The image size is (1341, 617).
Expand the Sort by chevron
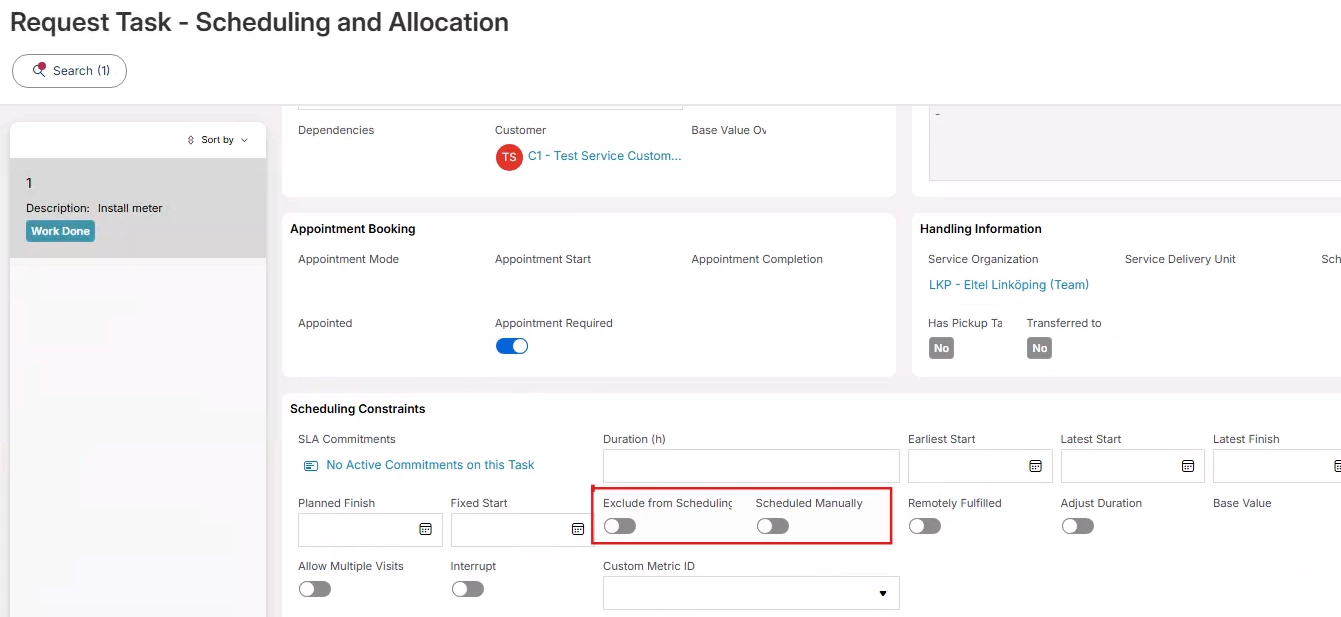(245, 140)
